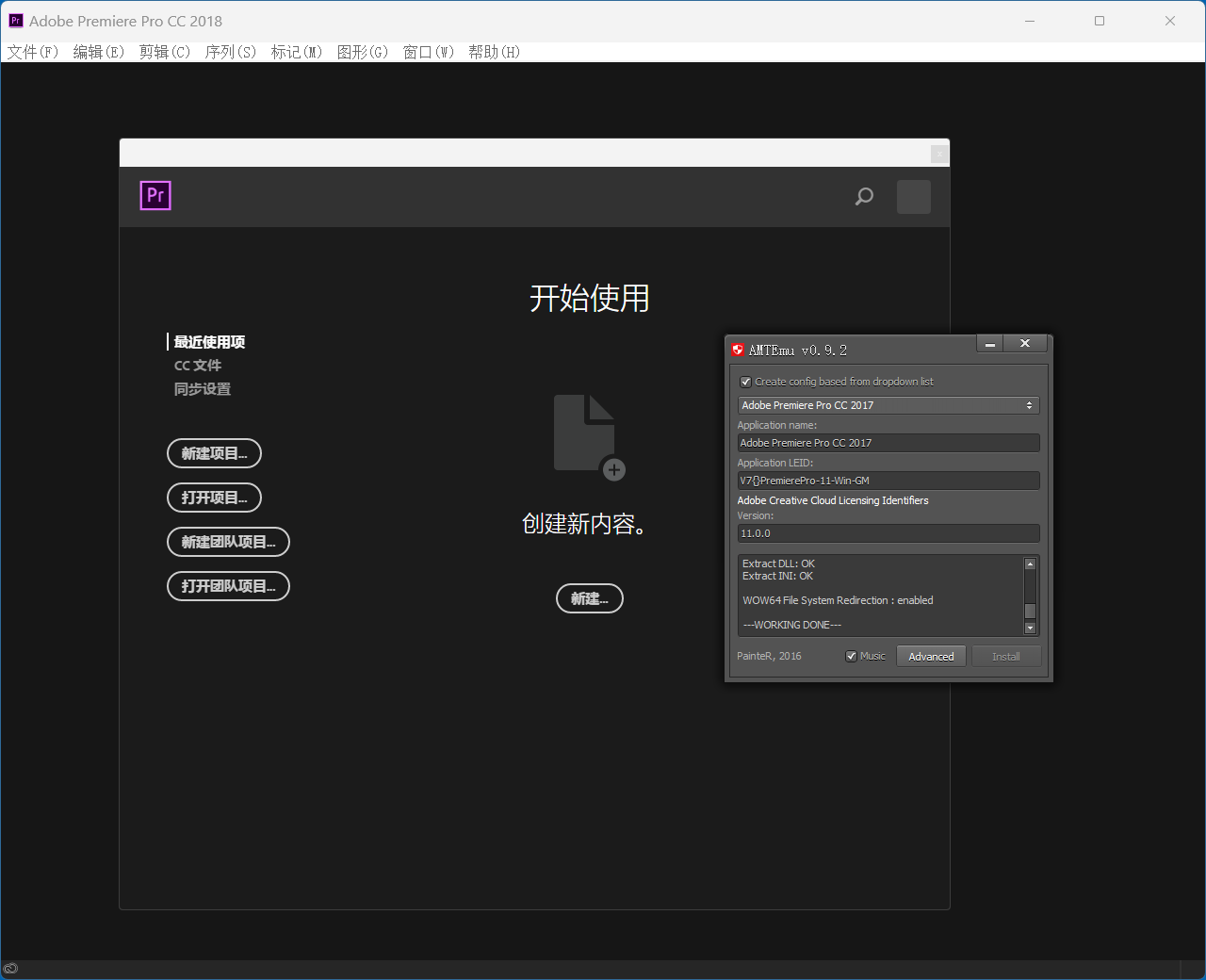Click the 新建... button under 创建新内容
The image size is (1206, 980).
pyautogui.click(x=590, y=598)
